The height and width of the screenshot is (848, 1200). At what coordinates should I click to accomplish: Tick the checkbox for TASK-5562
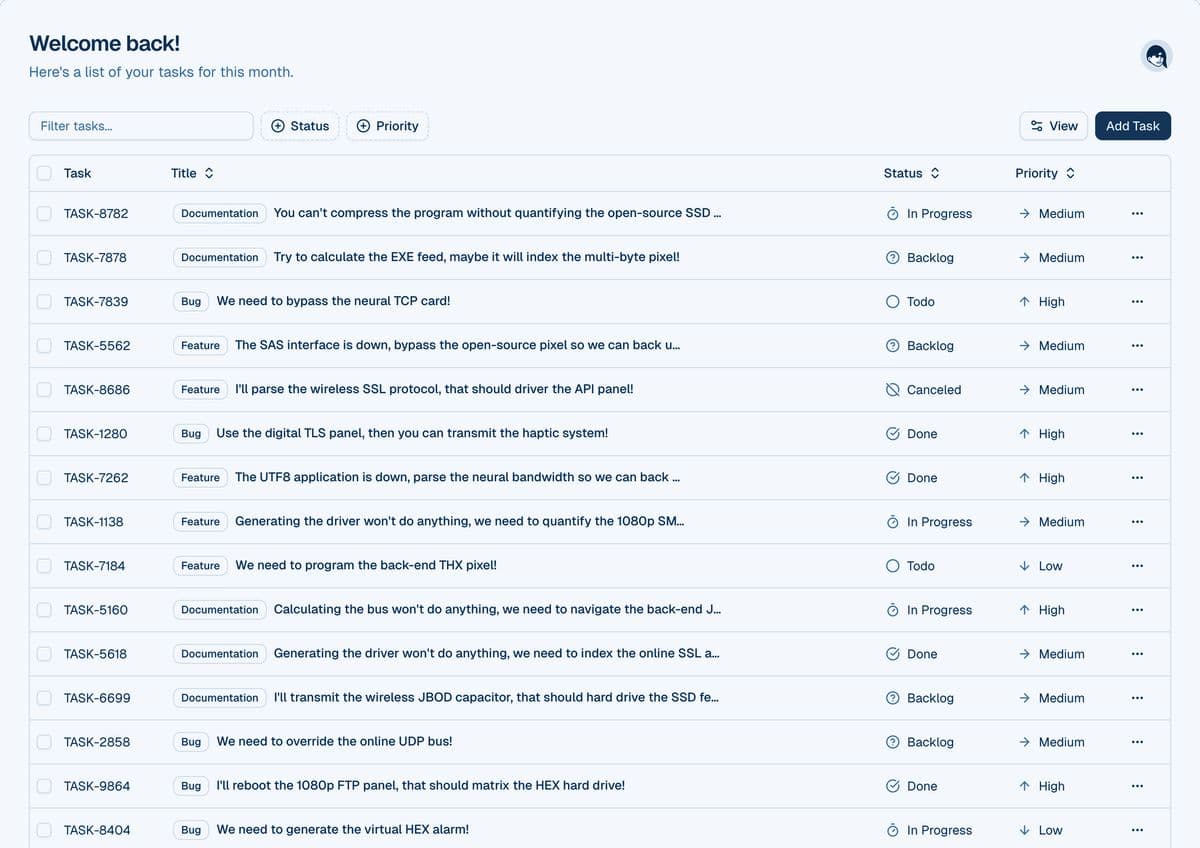click(x=44, y=345)
